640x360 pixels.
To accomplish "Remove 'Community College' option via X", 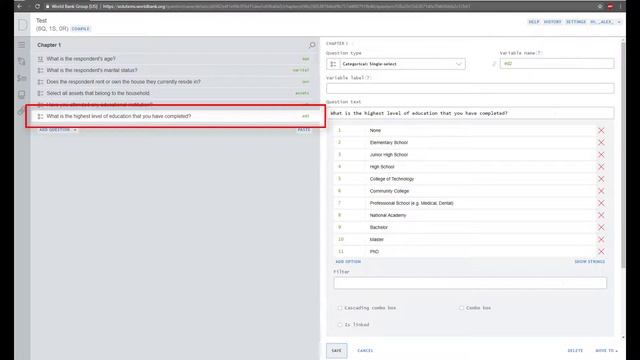I will [x=601, y=191].
